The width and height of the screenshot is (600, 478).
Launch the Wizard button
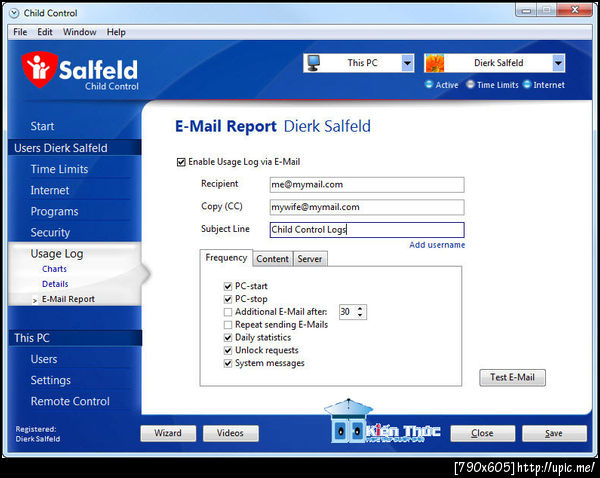pyautogui.click(x=168, y=433)
